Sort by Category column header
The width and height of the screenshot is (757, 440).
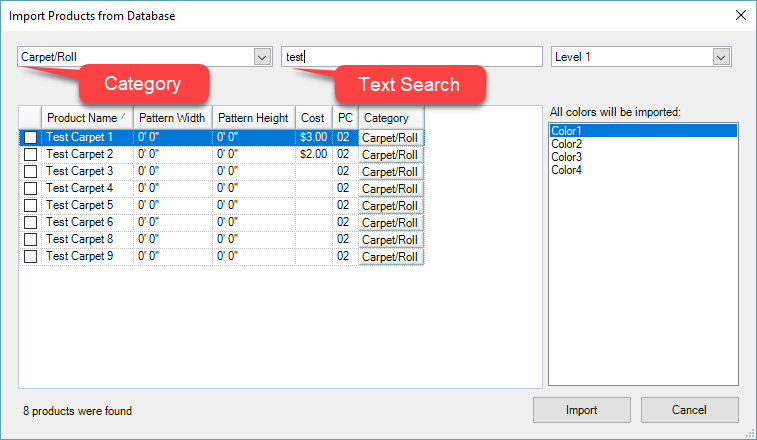391,118
